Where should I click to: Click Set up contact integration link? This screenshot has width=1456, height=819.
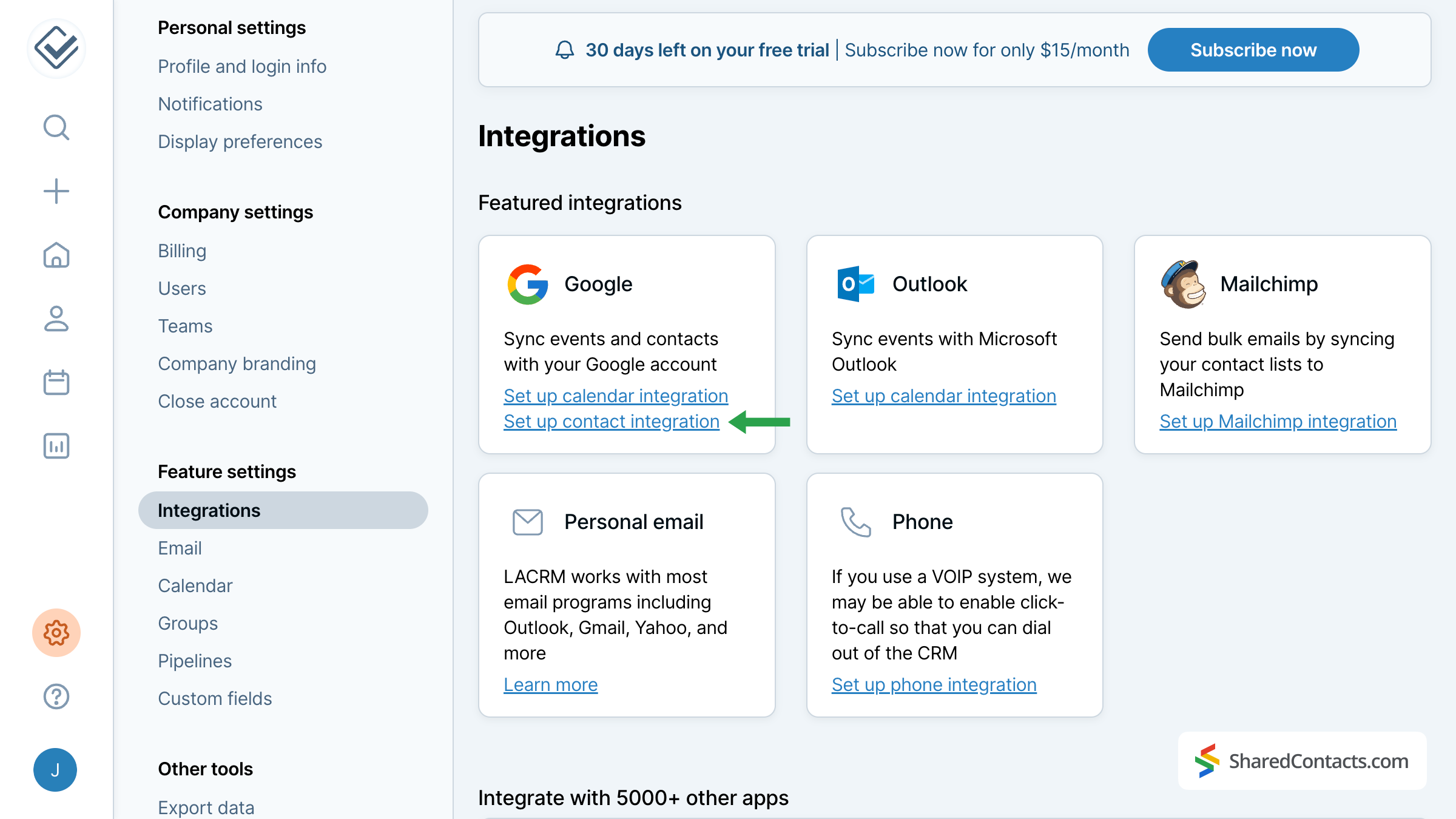pos(612,421)
